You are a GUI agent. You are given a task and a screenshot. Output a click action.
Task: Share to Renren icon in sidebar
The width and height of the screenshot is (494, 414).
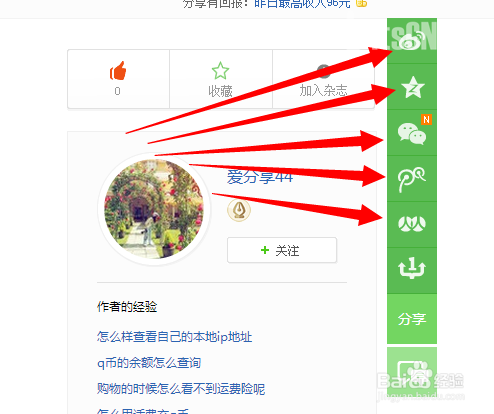point(412,224)
